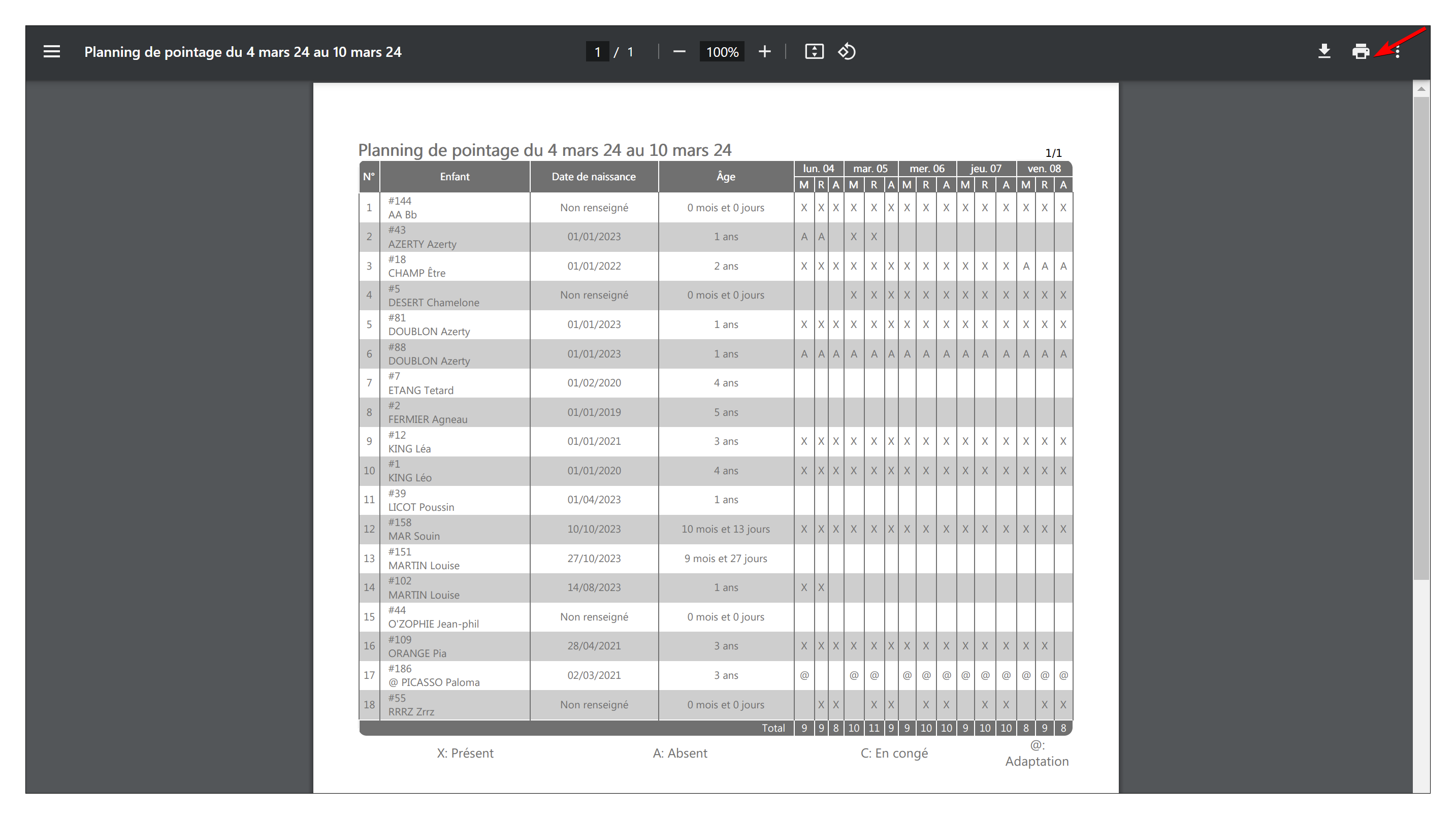Click the '#186' child number
Screen dimensions: 1456x819
tap(400, 669)
